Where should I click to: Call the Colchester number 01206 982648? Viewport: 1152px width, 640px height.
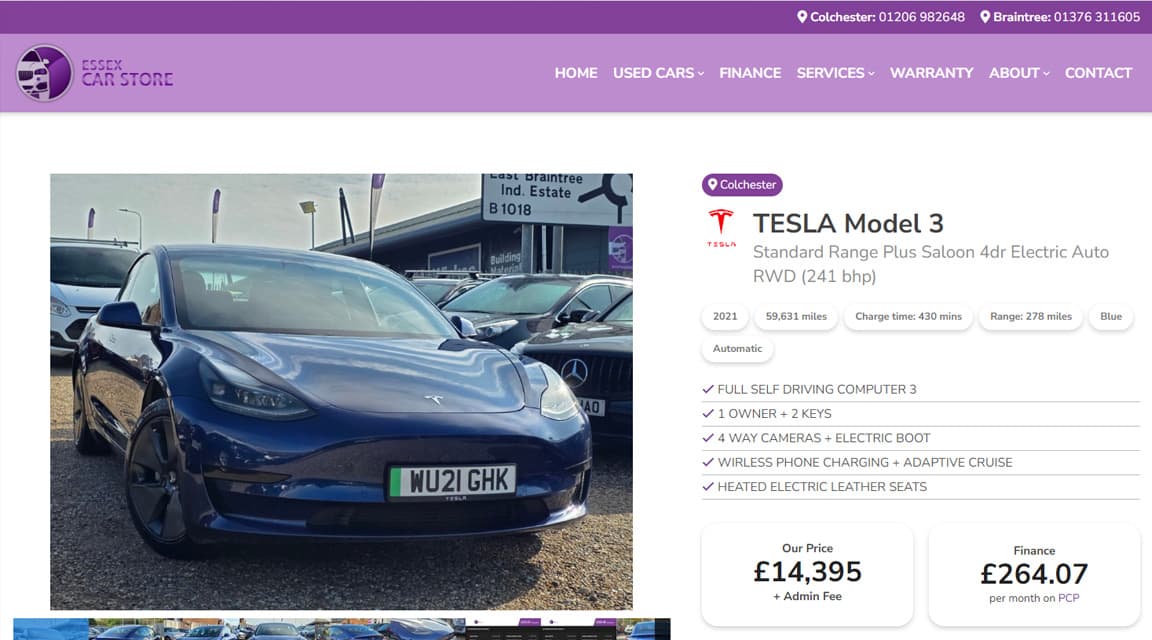coord(922,17)
